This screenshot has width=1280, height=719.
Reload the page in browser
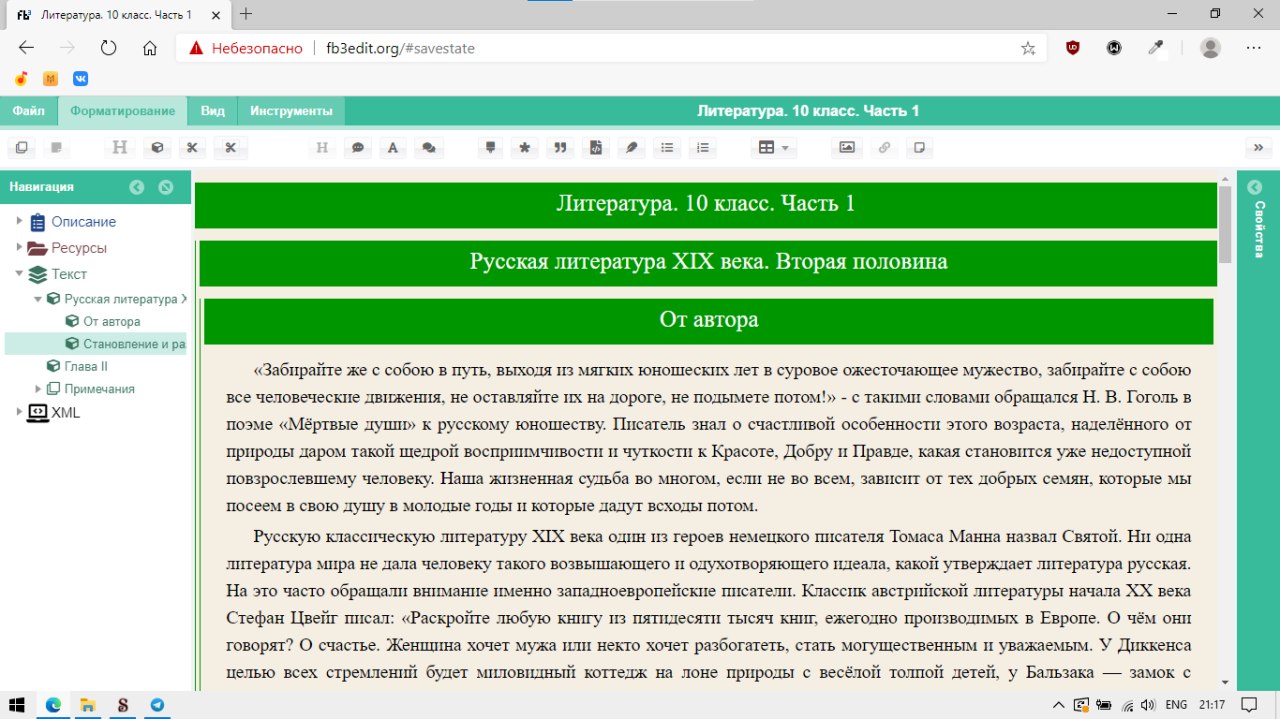point(108,48)
